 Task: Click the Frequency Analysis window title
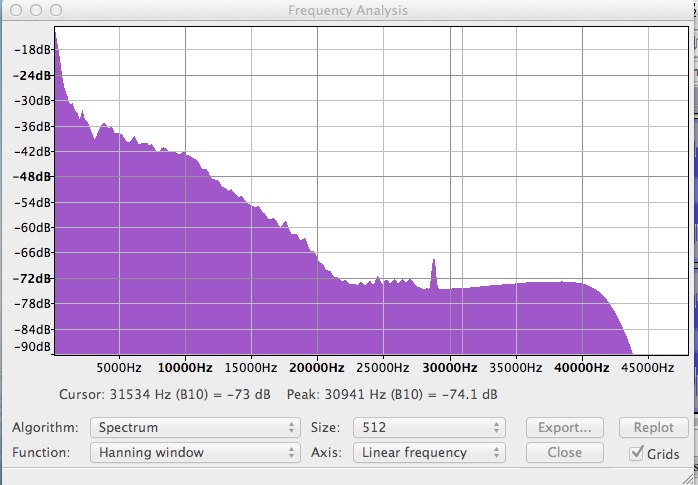pyautogui.click(x=348, y=10)
